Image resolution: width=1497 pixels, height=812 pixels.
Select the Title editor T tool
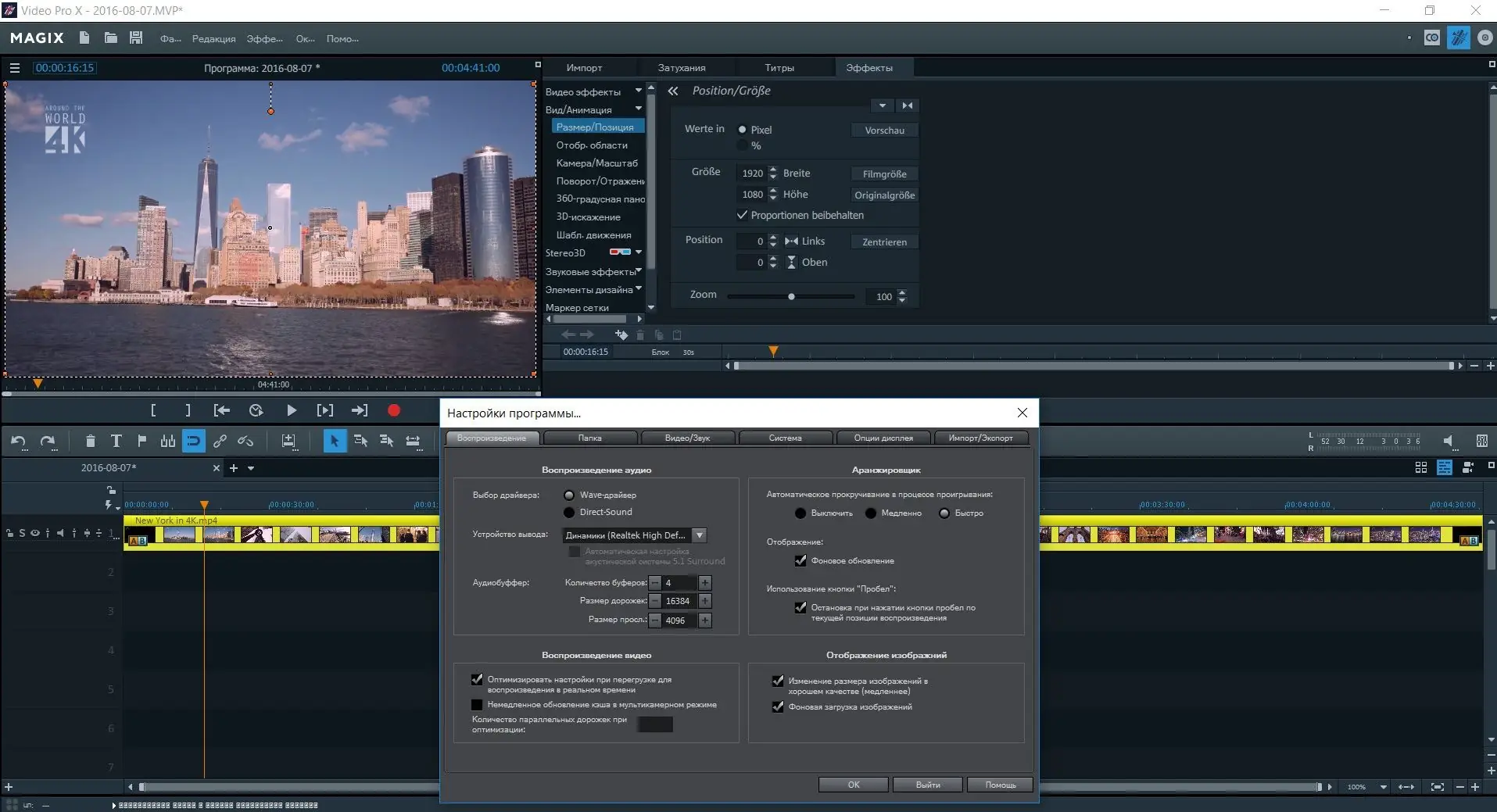pyautogui.click(x=116, y=442)
